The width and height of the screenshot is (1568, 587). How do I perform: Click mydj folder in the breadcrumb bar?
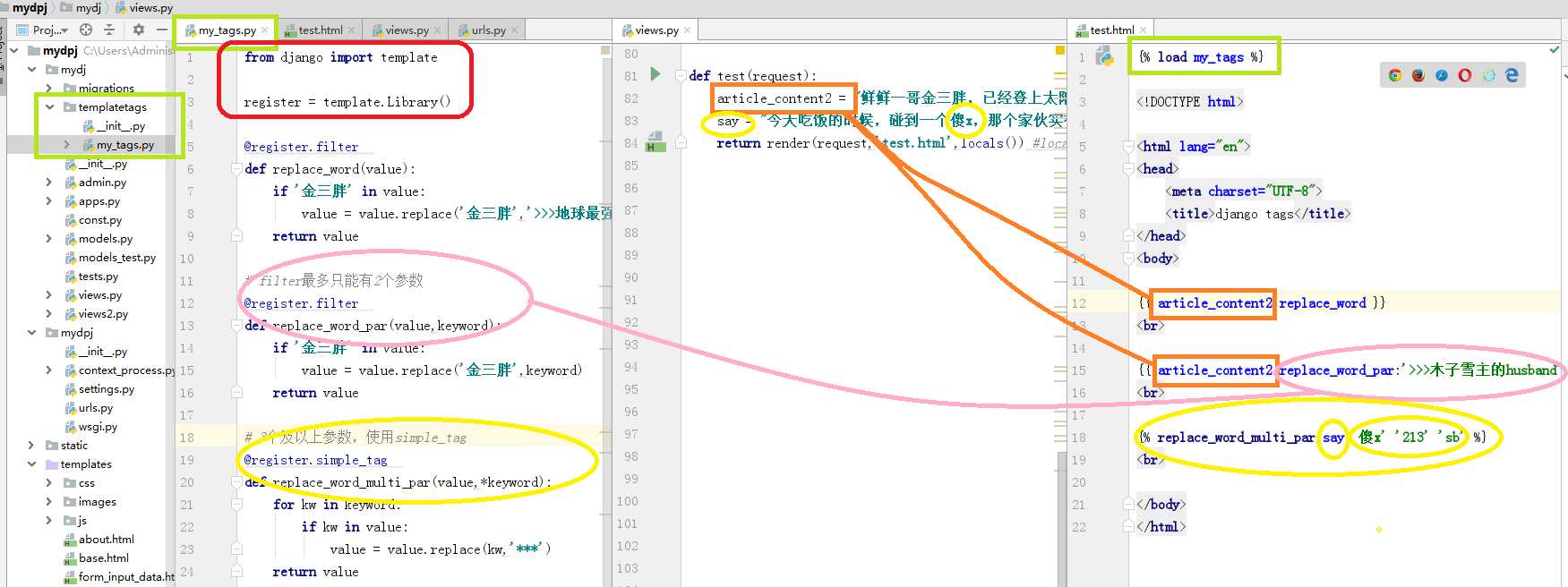coord(81,7)
